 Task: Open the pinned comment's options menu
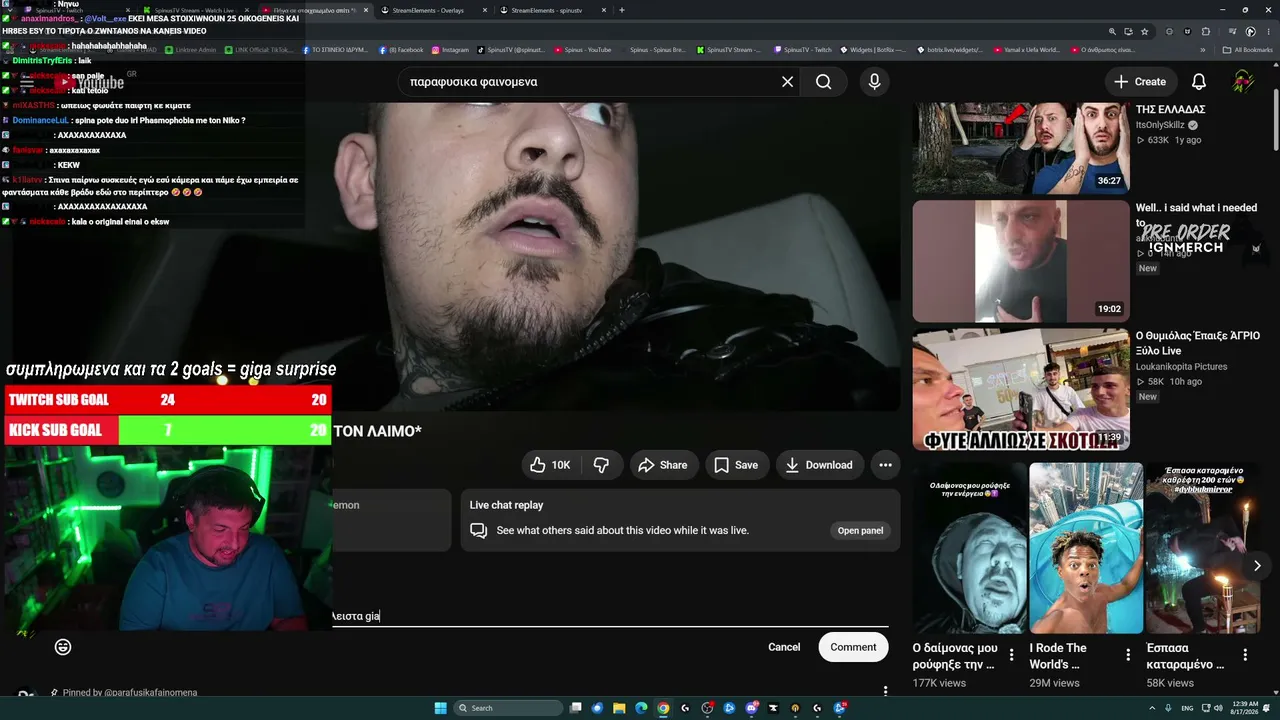point(885,691)
